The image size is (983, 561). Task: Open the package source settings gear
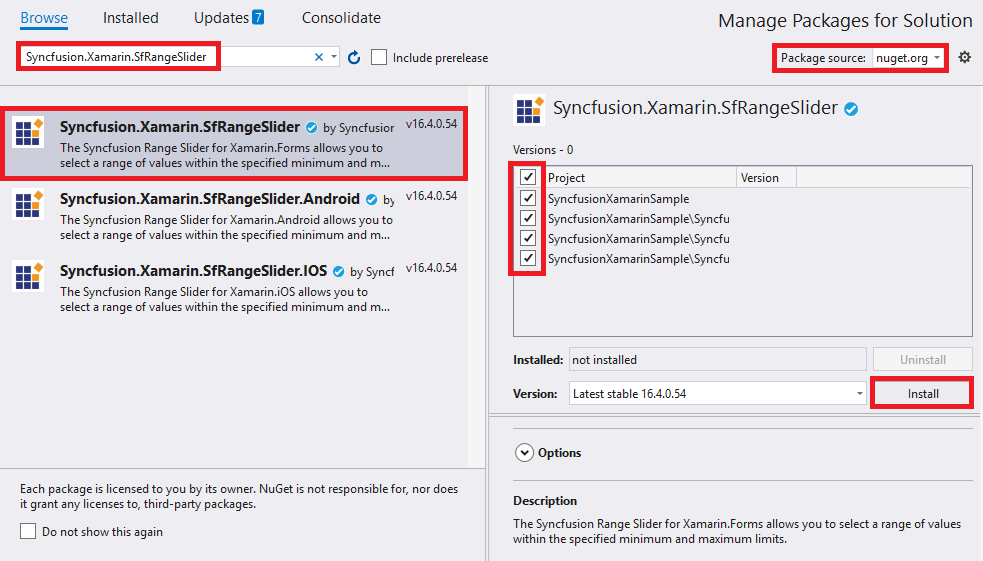coord(964,58)
